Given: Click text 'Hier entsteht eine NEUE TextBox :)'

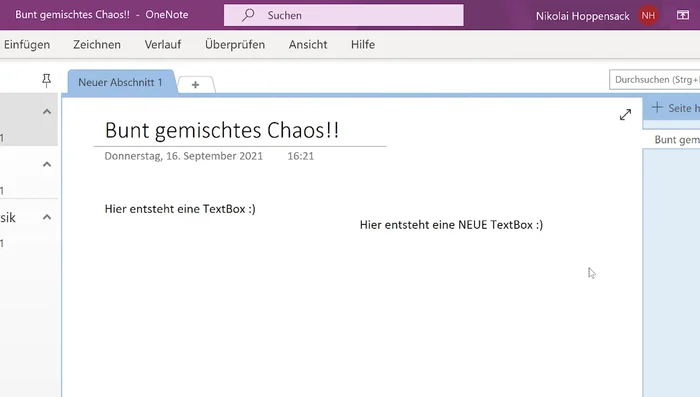Looking at the screenshot, I should point(451,225).
